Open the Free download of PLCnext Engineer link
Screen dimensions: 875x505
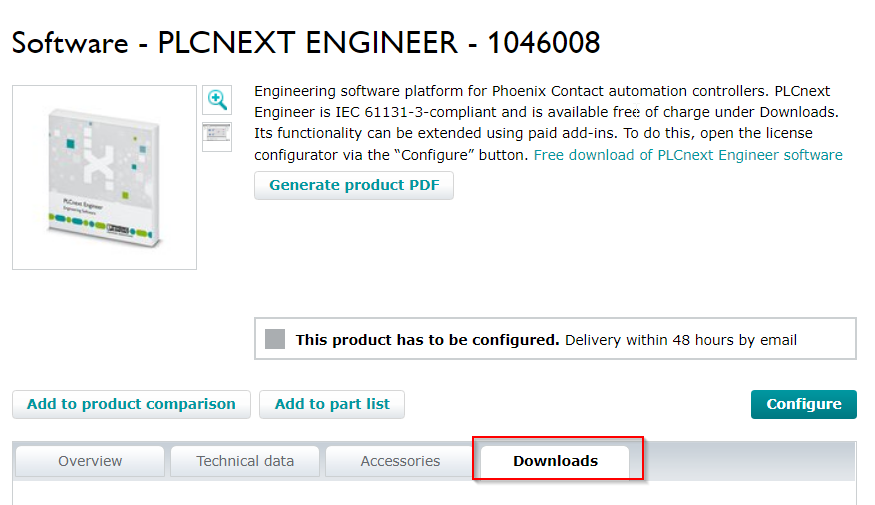(688, 155)
